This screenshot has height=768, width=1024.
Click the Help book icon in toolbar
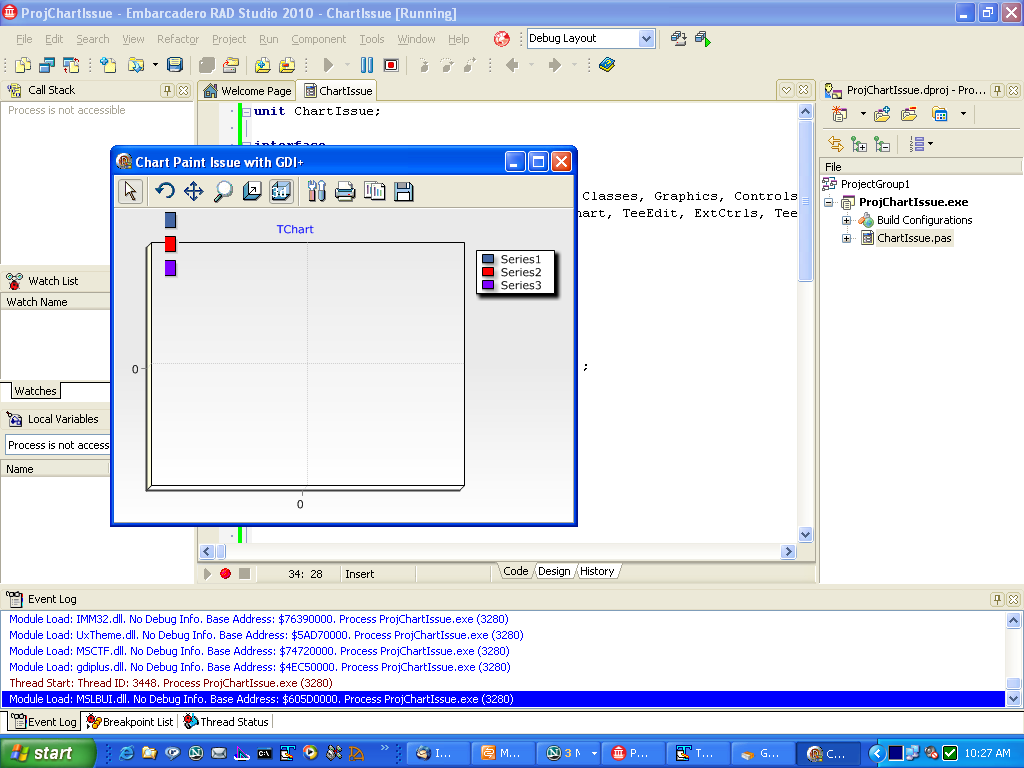[607, 65]
